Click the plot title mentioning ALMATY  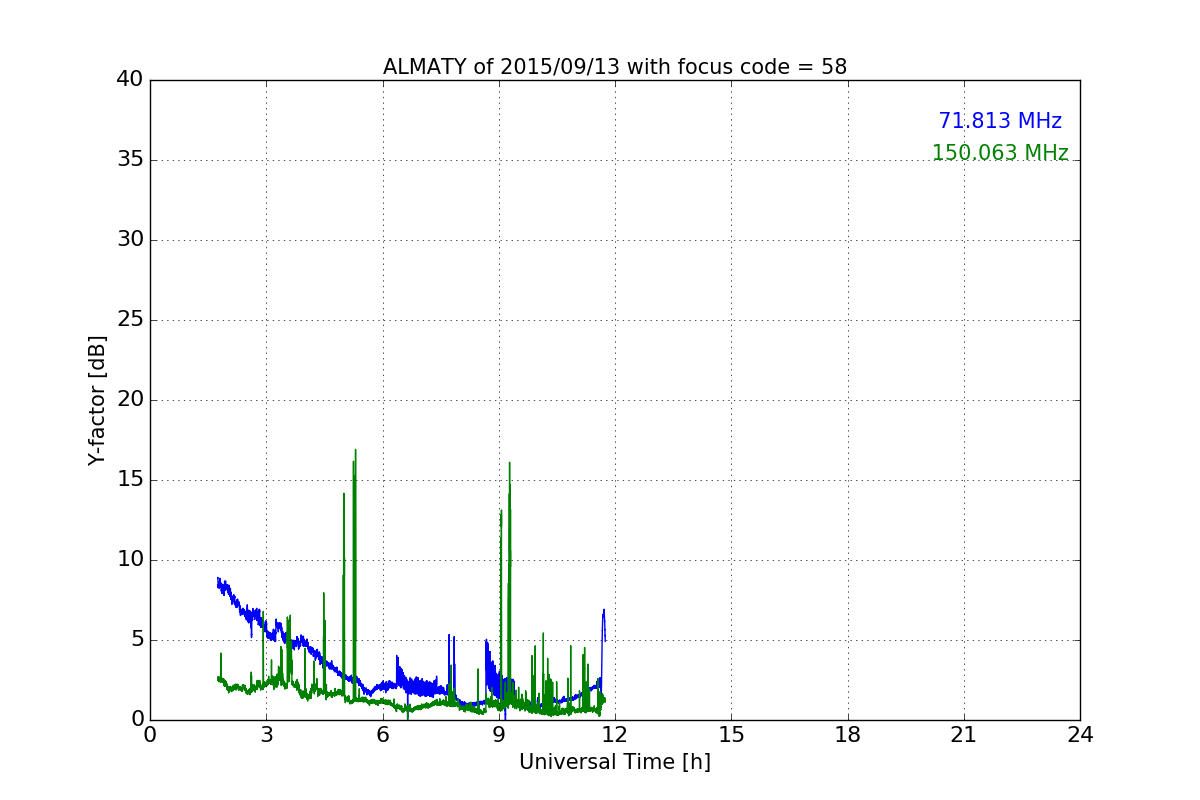(614, 67)
